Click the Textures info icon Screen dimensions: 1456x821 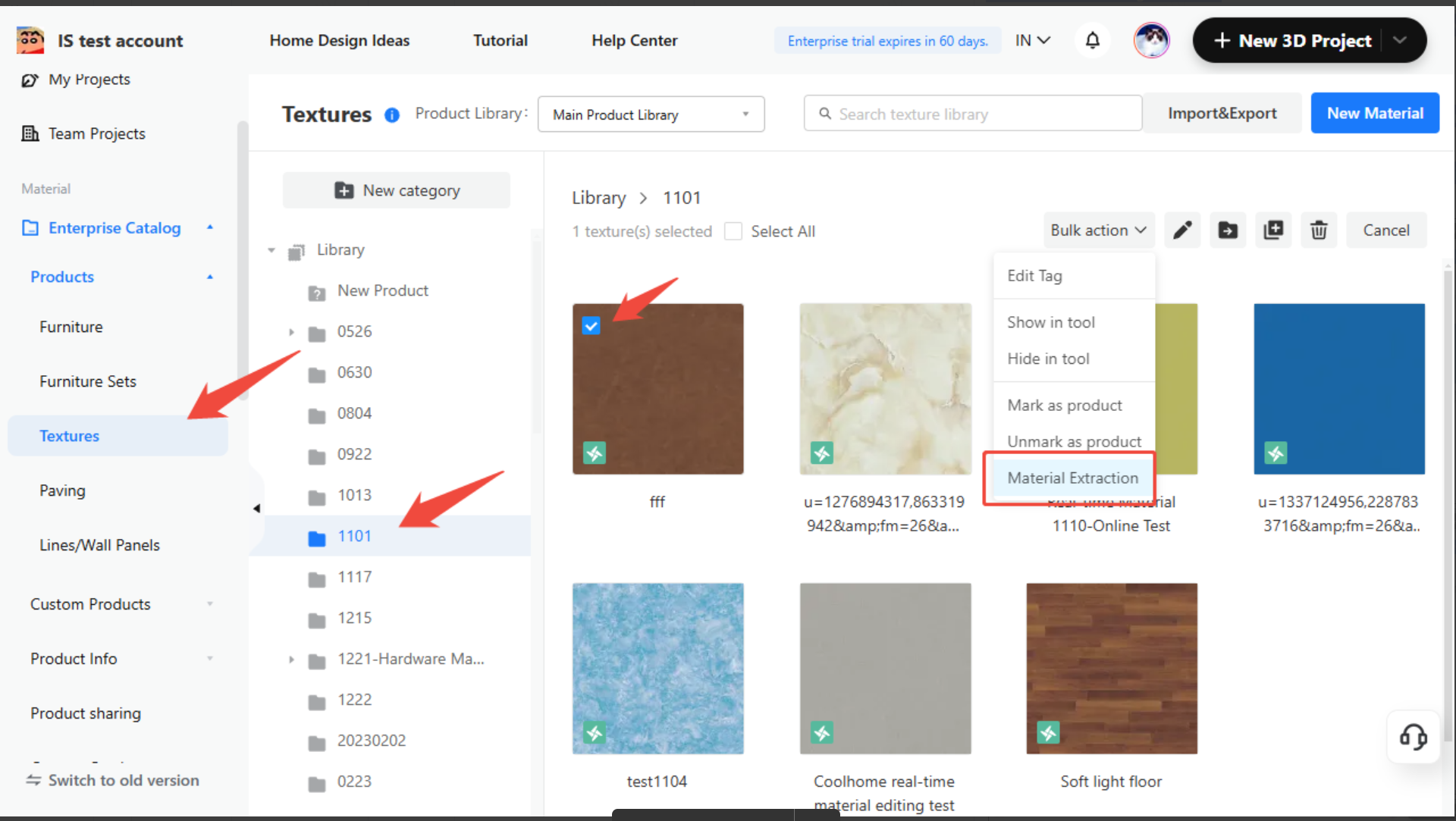click(x=392, y=115)
